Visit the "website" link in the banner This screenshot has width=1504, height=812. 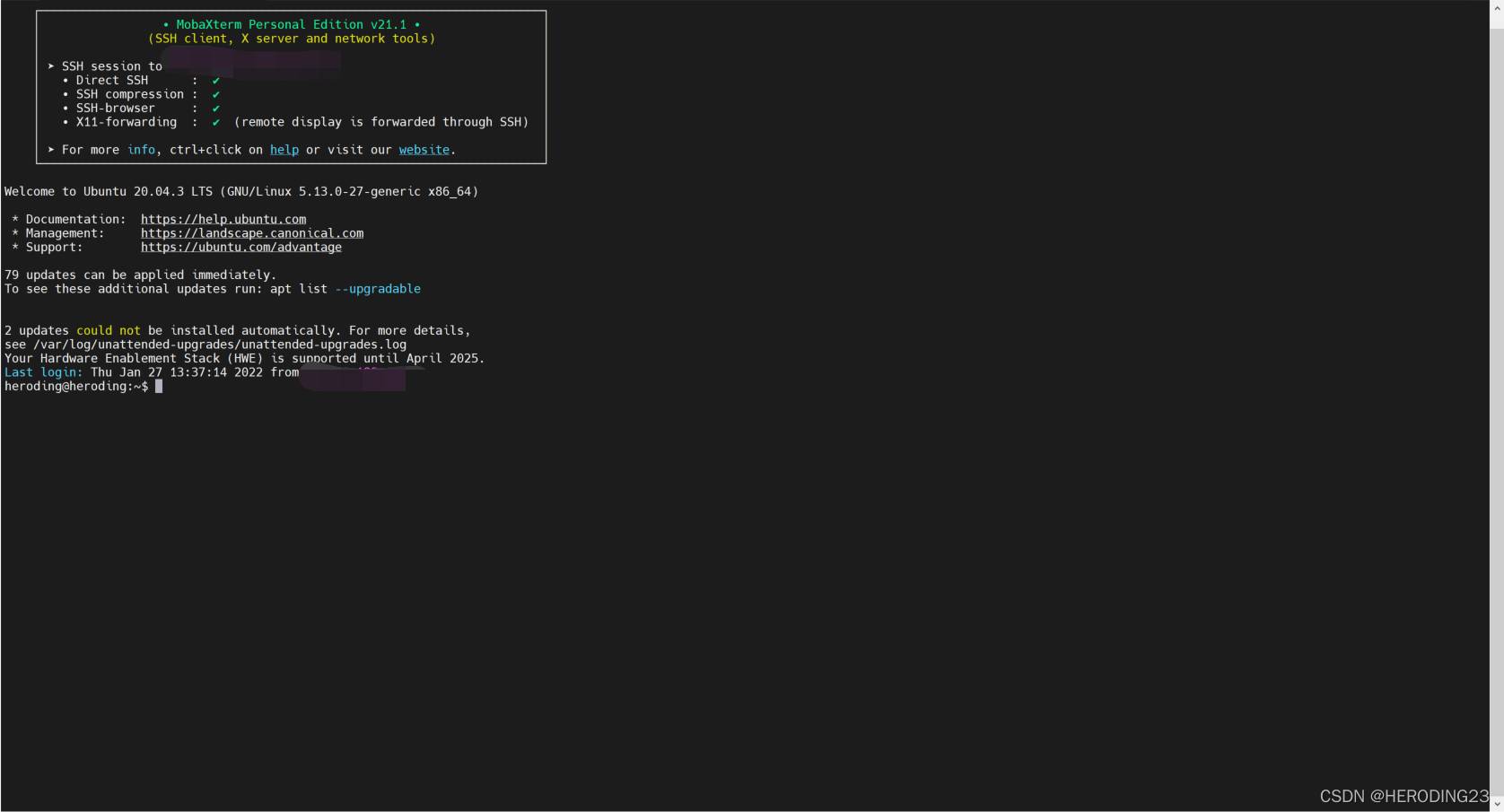[424, 150]
